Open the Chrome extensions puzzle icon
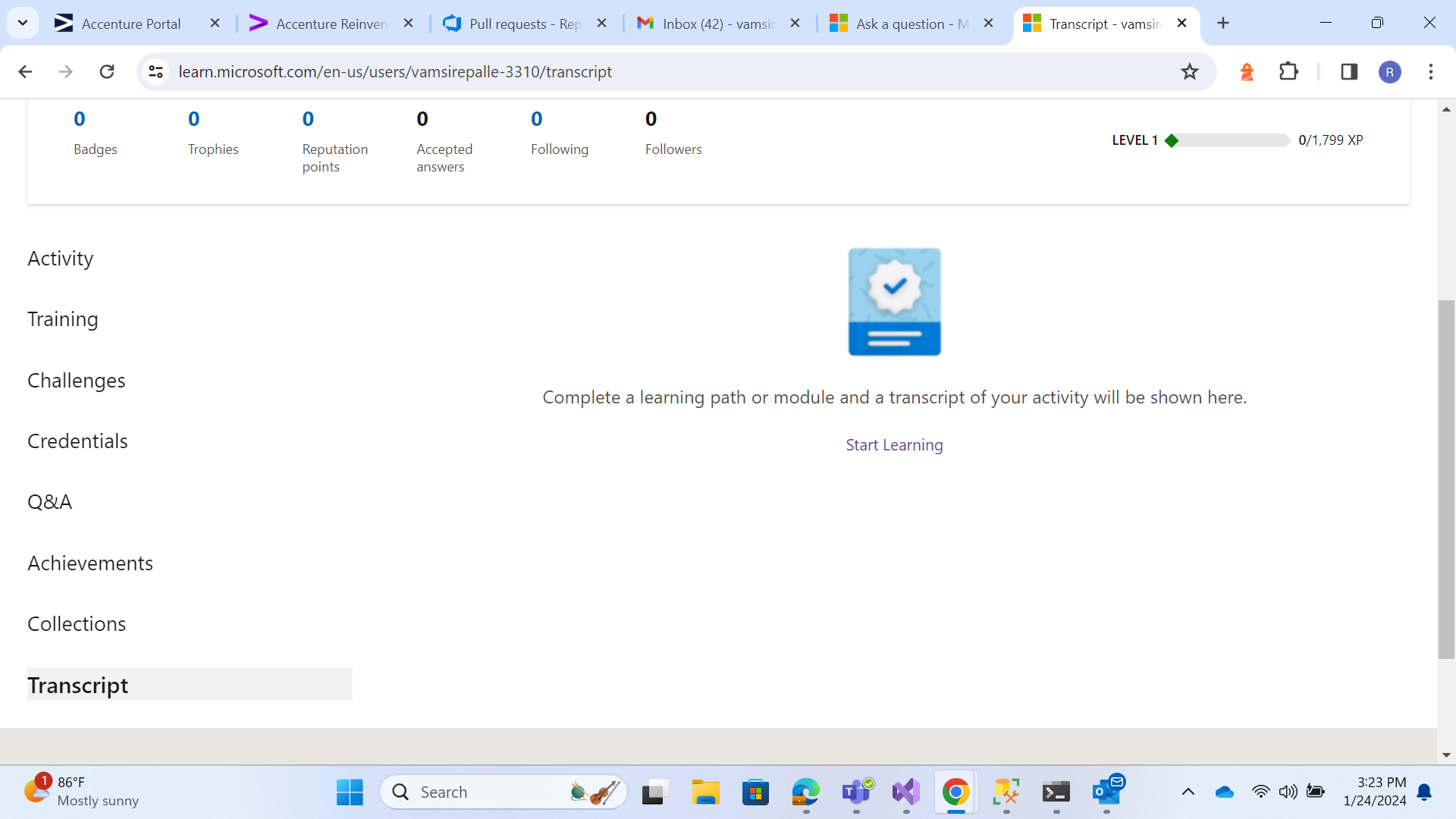The width and height of the screenshot is (1456, 819). point(1289,71)
